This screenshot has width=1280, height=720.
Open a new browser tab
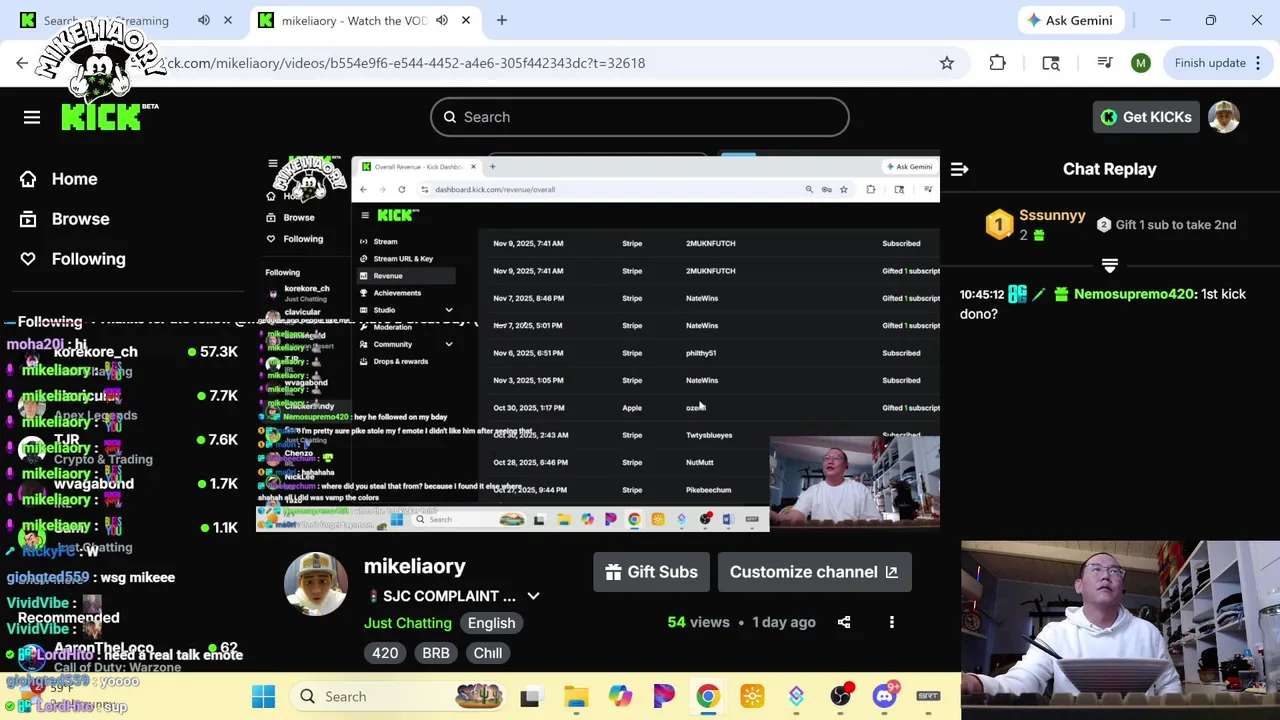point(502,20)
